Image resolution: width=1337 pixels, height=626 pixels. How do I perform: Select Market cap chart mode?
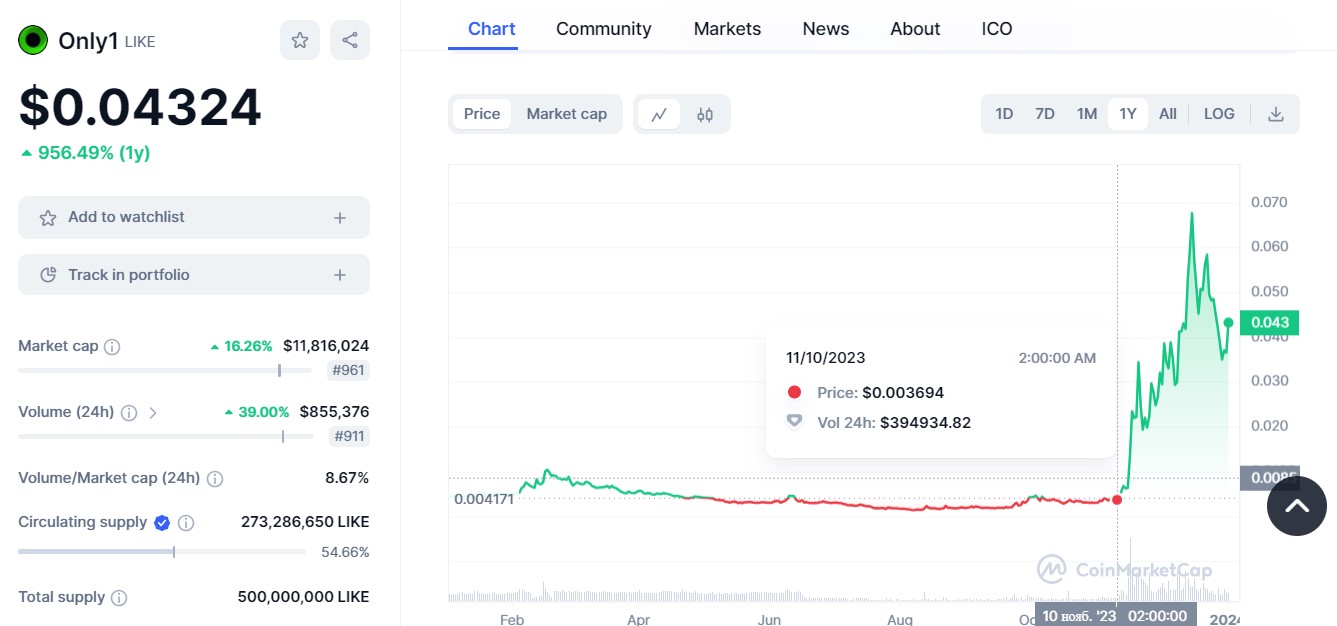click(x=567, y=114)
